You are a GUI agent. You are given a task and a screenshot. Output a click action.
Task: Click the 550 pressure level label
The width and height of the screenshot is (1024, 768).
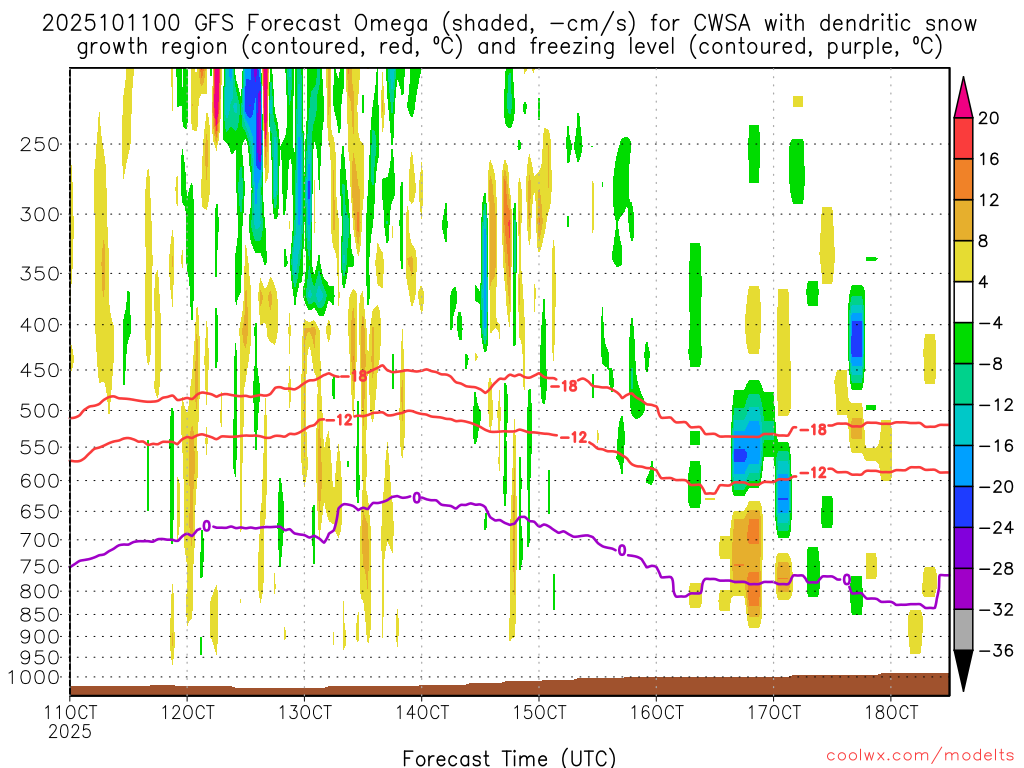40,447
